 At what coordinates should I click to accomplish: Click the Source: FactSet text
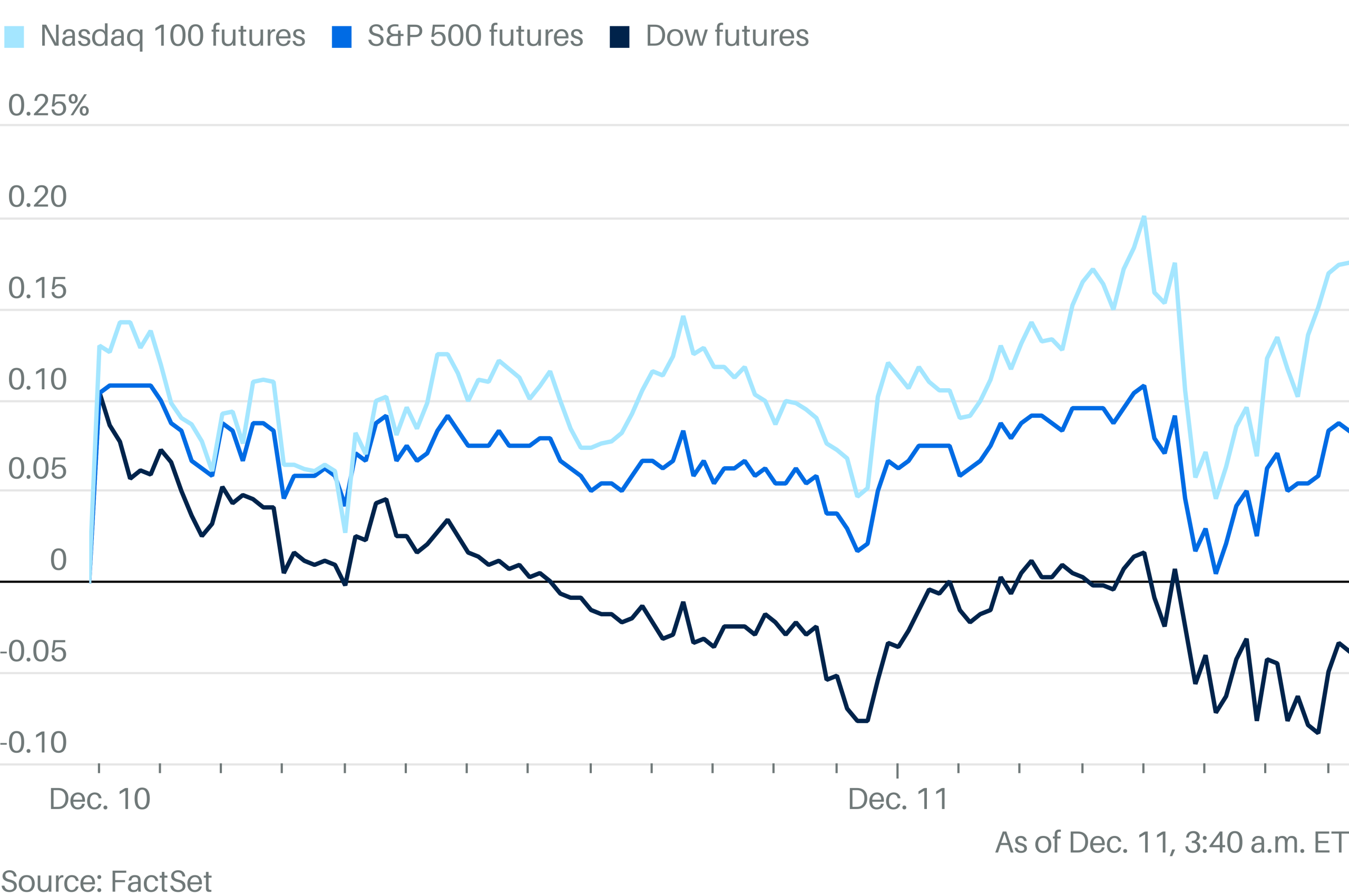(106, 881)
